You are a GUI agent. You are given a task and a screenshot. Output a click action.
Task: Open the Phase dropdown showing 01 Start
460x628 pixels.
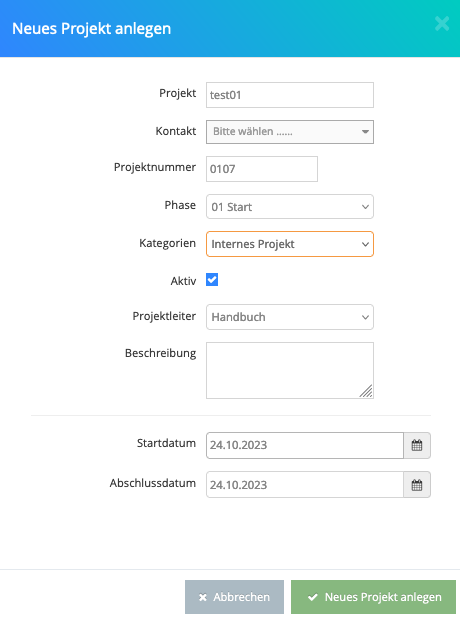[x=290, y=207]
